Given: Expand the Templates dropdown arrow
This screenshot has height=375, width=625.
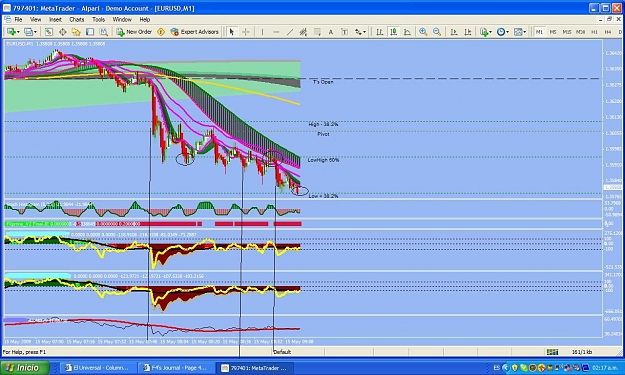Looking at the screenshot, I should pos(525,32).
